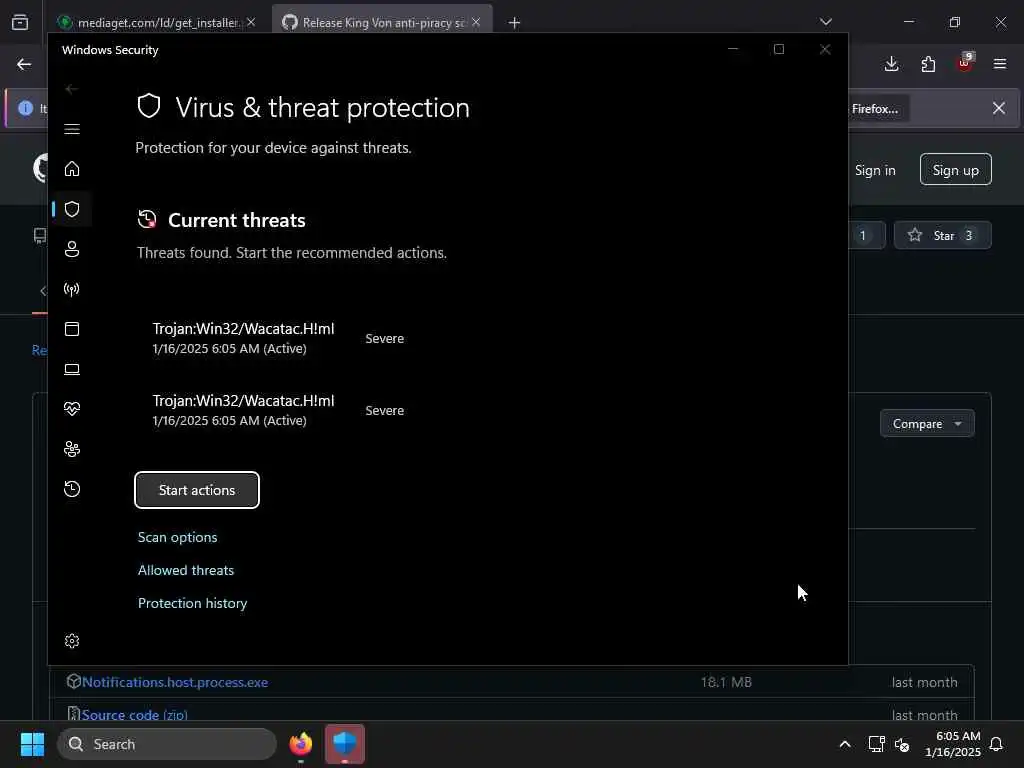Open the Firefox extensions puzzle icon
The image size is (1024, 768).
pos(928,64)
